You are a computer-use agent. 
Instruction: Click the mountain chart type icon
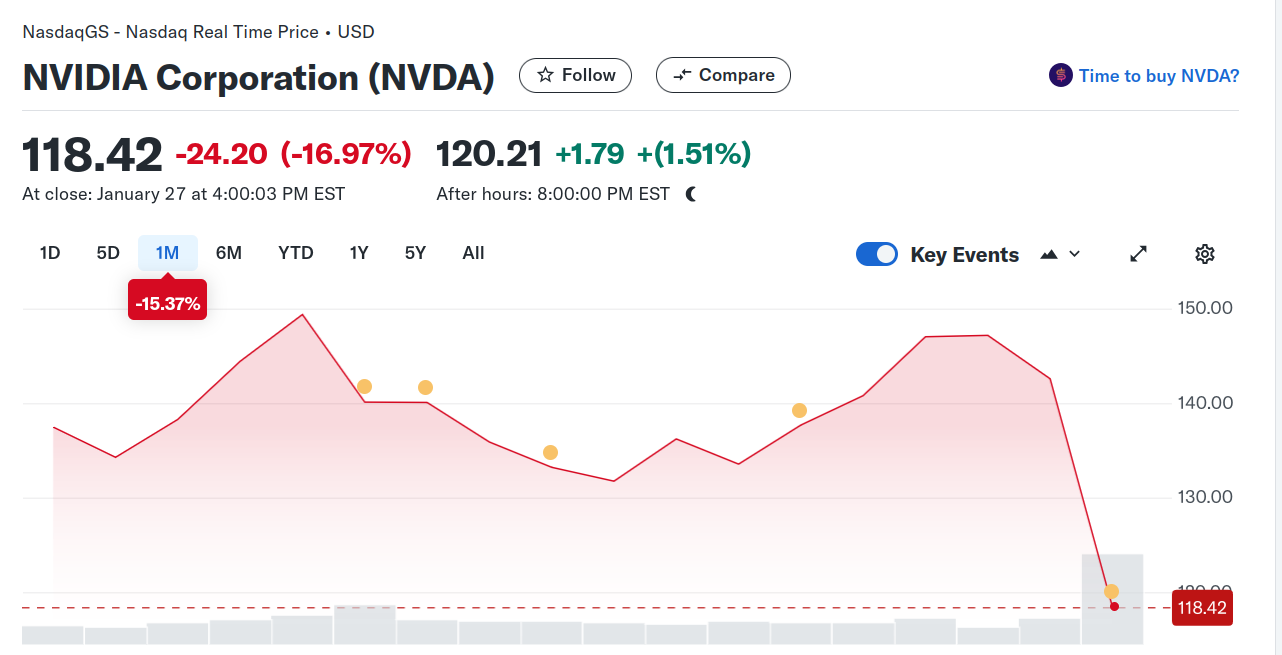(1049, 254)
